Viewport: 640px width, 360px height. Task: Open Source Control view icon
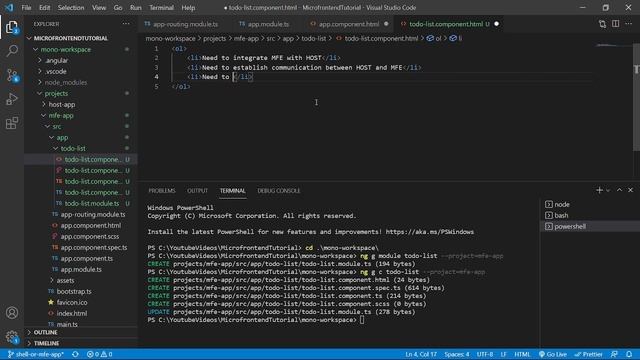[x=12, y=75]
